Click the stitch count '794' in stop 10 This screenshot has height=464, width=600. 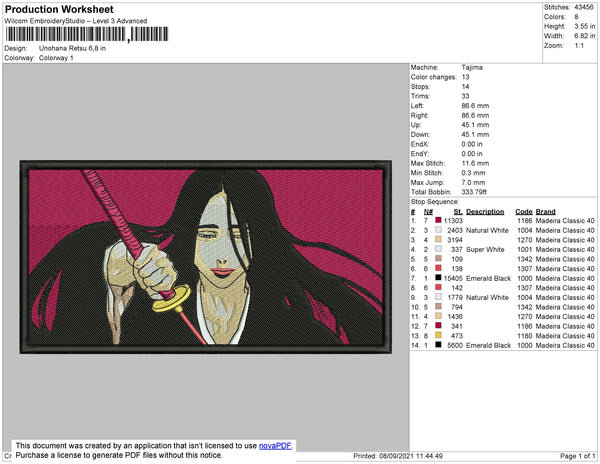[457, 307]
